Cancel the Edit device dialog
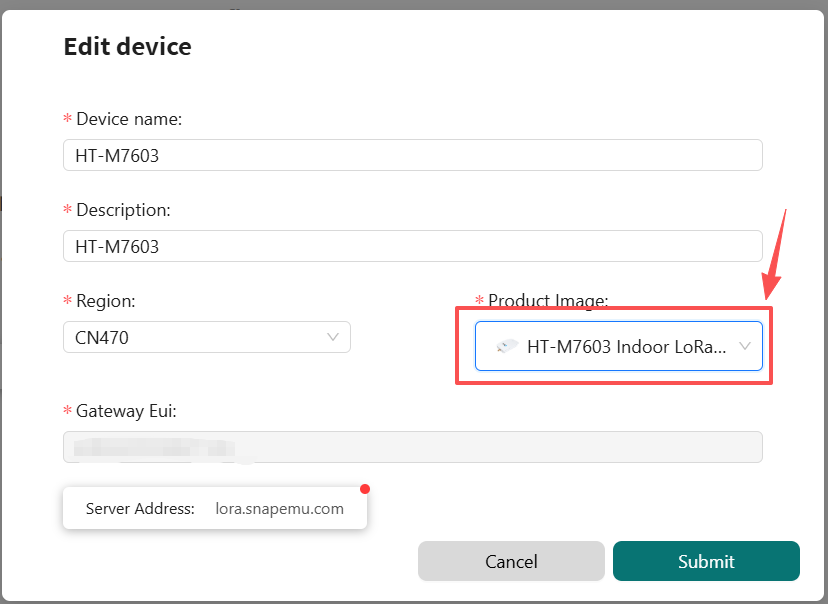Viewport: 828px width, 604px height. [x=511, y=561]
